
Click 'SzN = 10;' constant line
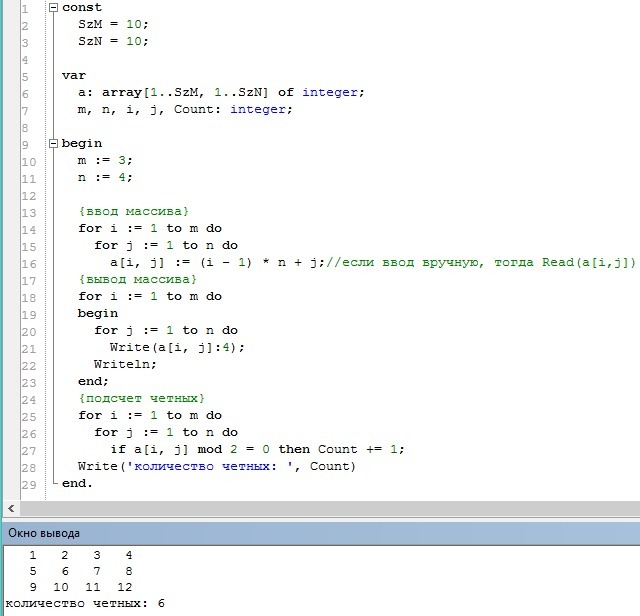pos(113,41)
